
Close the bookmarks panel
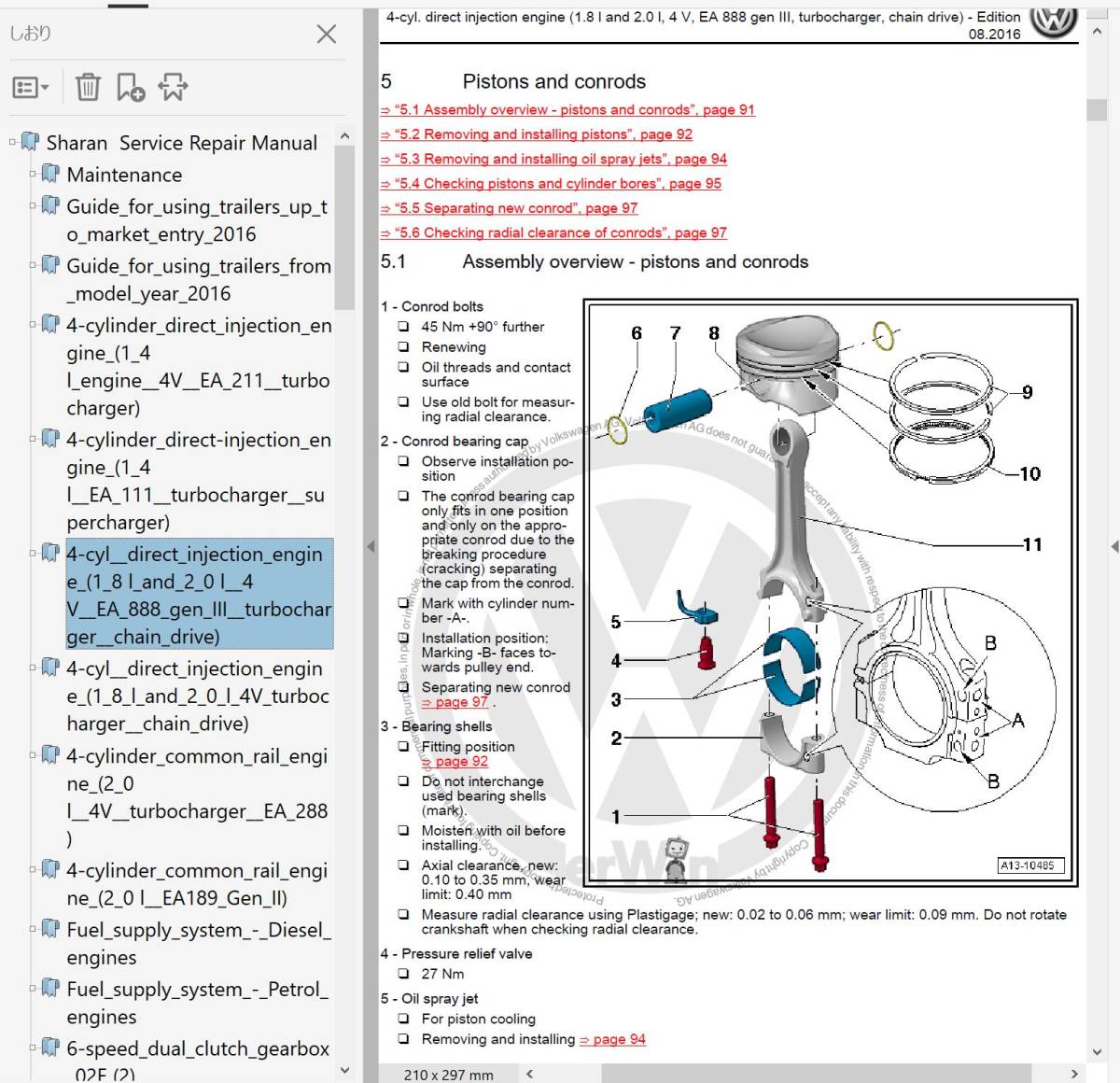point(327,35)
